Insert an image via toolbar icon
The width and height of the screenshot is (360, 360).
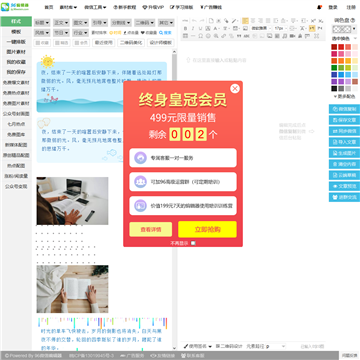[245, 28]
